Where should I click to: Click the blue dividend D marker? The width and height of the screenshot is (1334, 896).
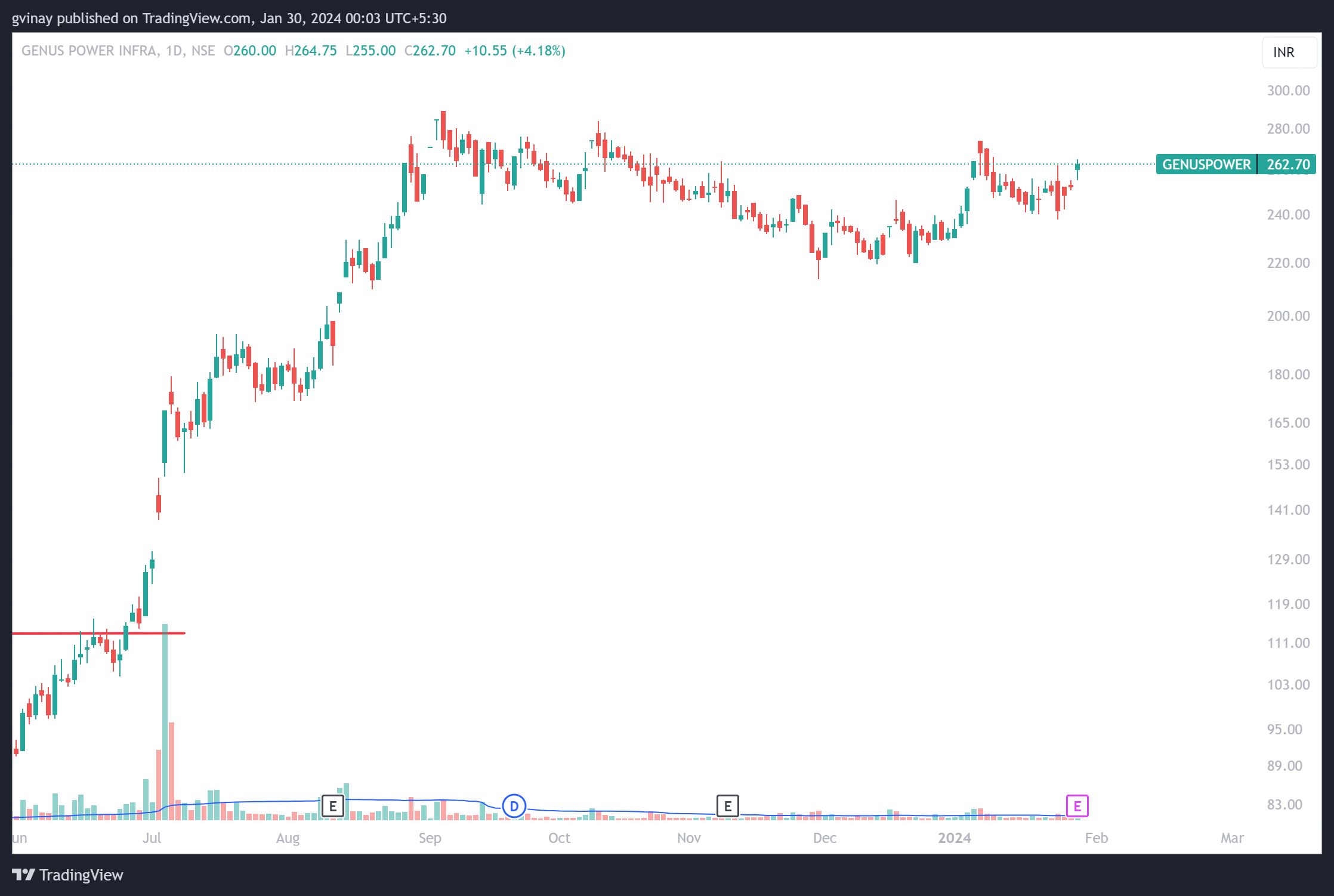coord(514,807)
